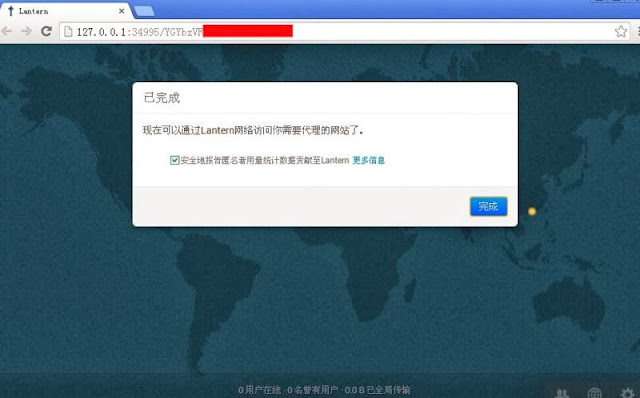This screenshot has height=398, width=640.
Task: Open a new browser tab
Action: click(144, 11)
